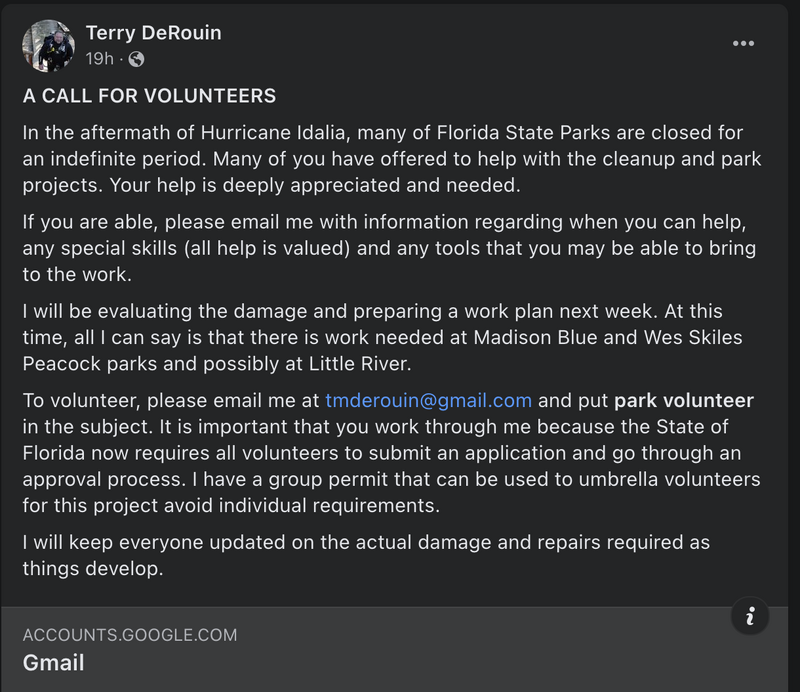Open the three-dot post options menu
The width and height of the screenshot is (800, 692).
pyautogui.click(x=743, y=44)
